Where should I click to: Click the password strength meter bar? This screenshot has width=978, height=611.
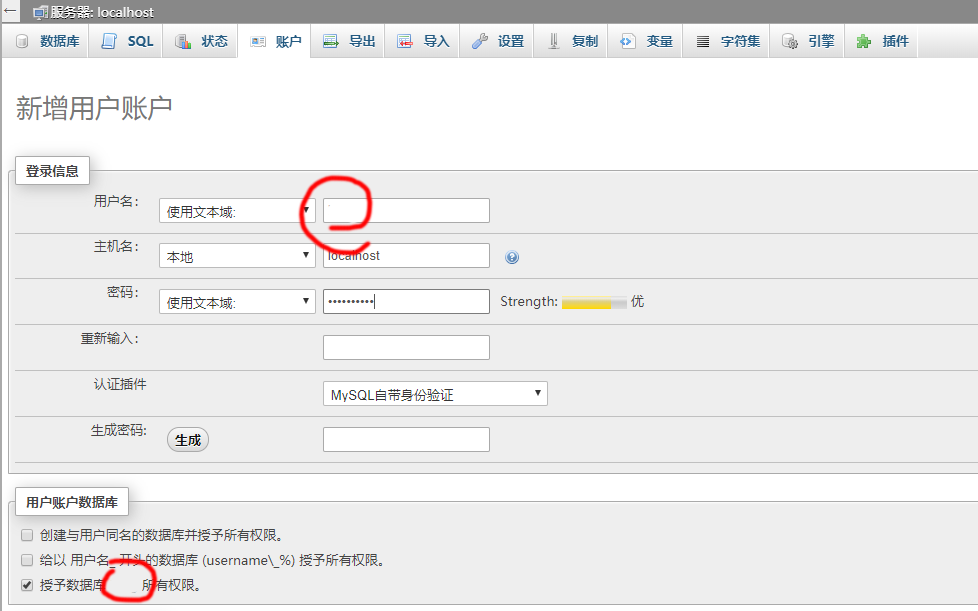click(x=594, y=302)
